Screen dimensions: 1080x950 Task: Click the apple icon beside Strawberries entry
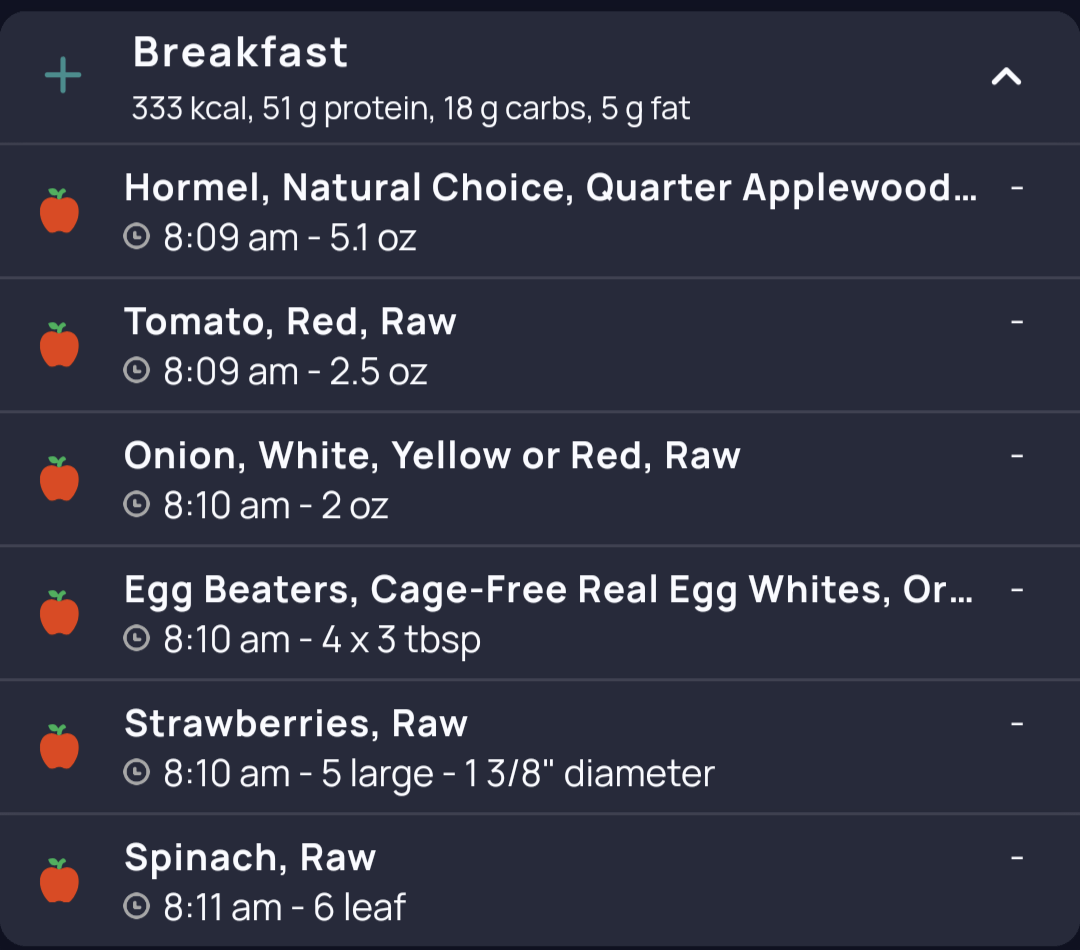(59, 747)
